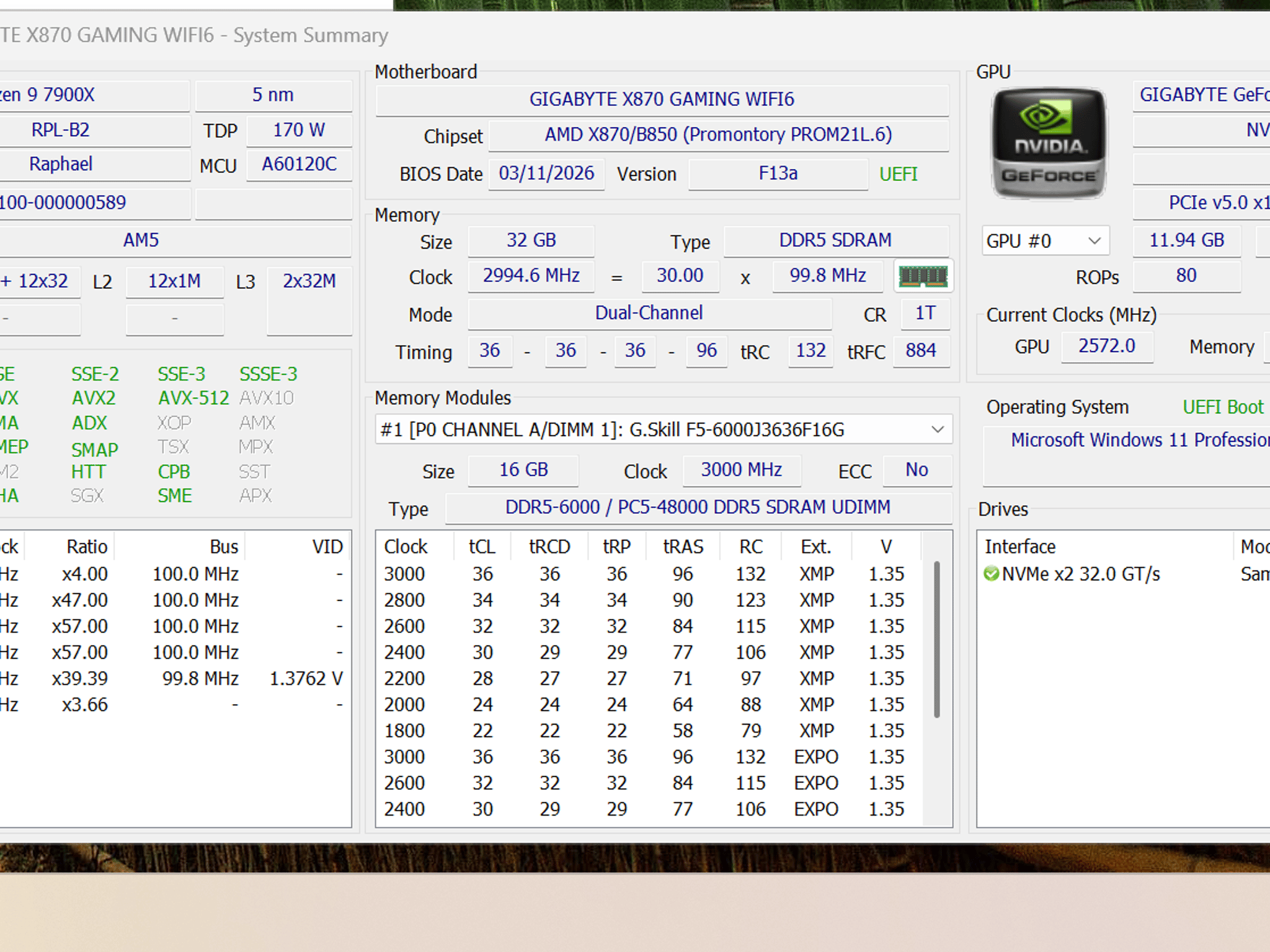Viewport: 1270px width, 952px height.
Task: Click the tRAS column header
Action: pos(683,547)
